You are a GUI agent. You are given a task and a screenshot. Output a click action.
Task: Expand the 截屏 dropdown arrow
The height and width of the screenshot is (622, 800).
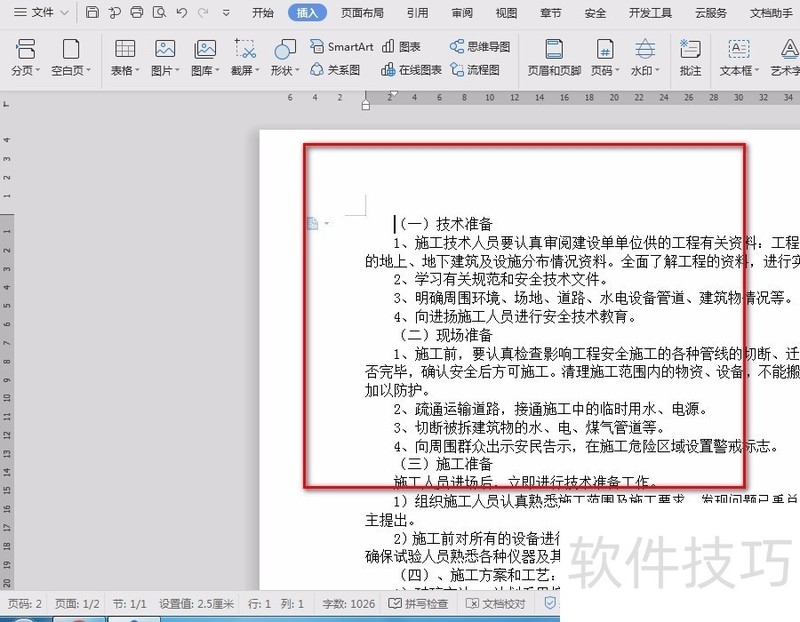pyautogui.click(x=257, y=70)
